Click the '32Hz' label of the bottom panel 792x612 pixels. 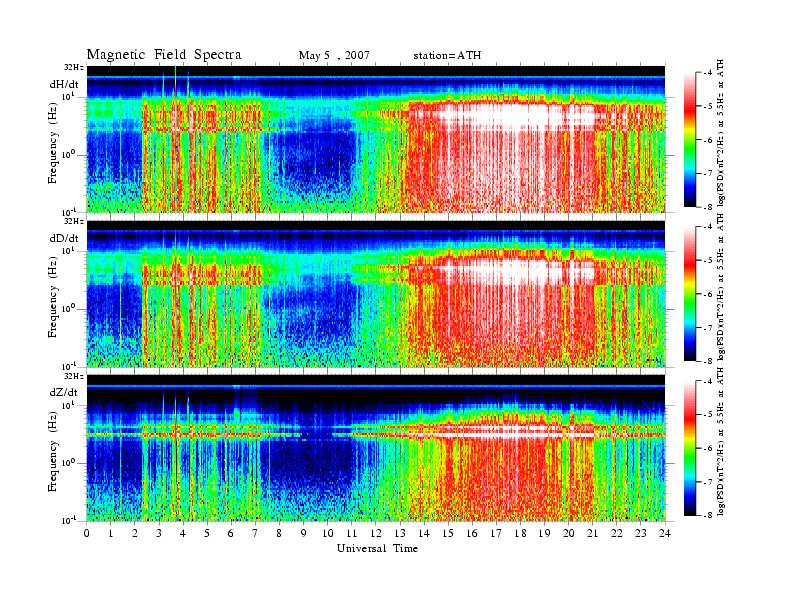pos(74,376)
